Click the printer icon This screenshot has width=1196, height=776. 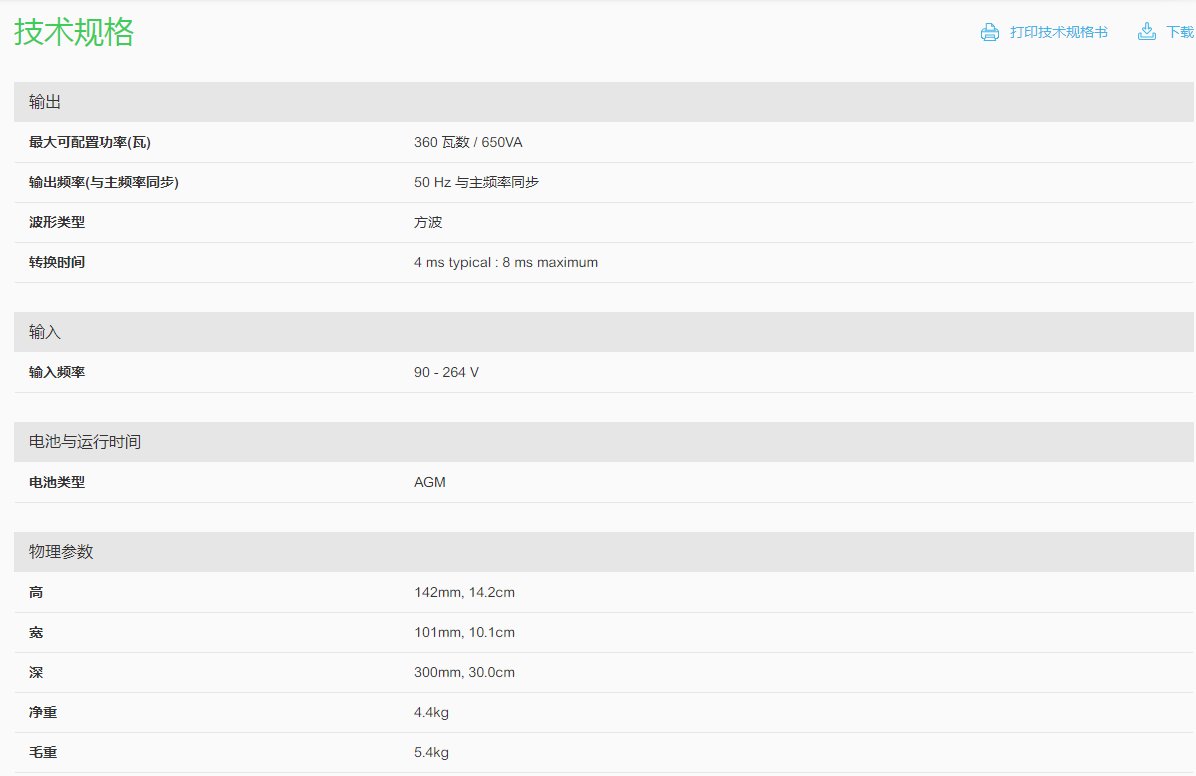(x=989, y=32)
